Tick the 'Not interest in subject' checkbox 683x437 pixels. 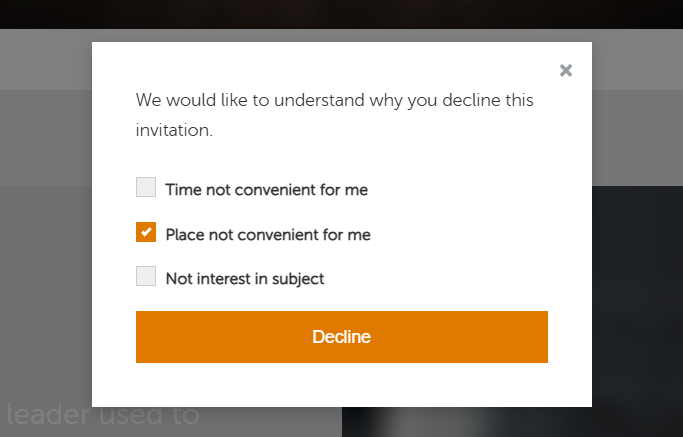146,277
